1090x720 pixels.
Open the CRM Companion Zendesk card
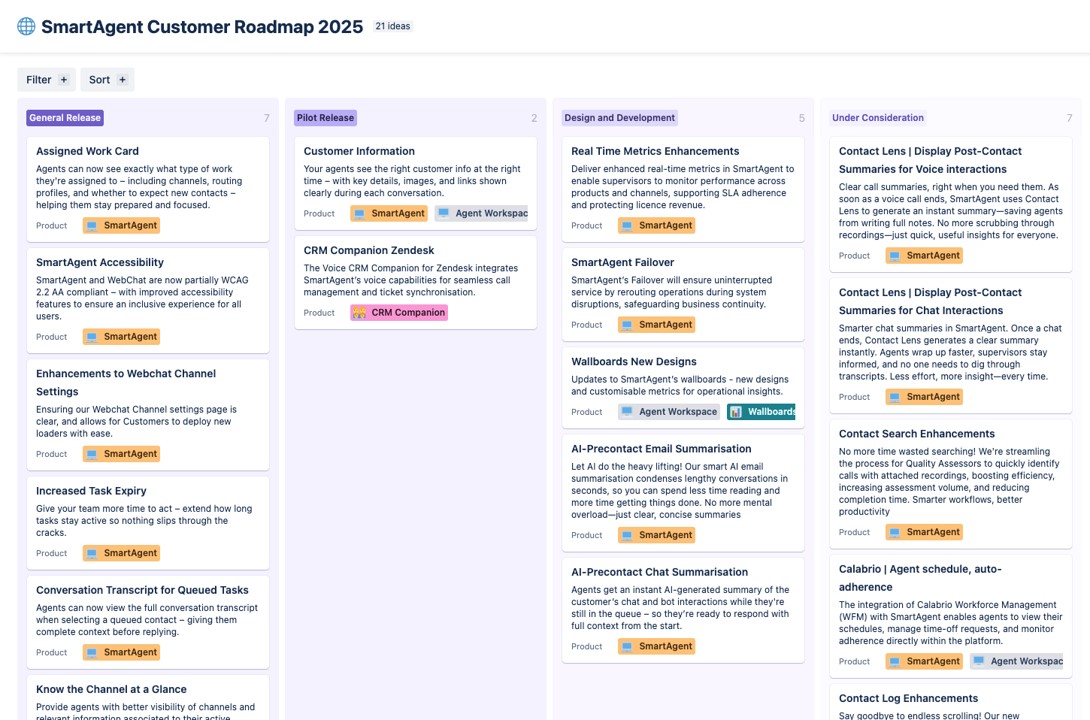pos(369,250)
